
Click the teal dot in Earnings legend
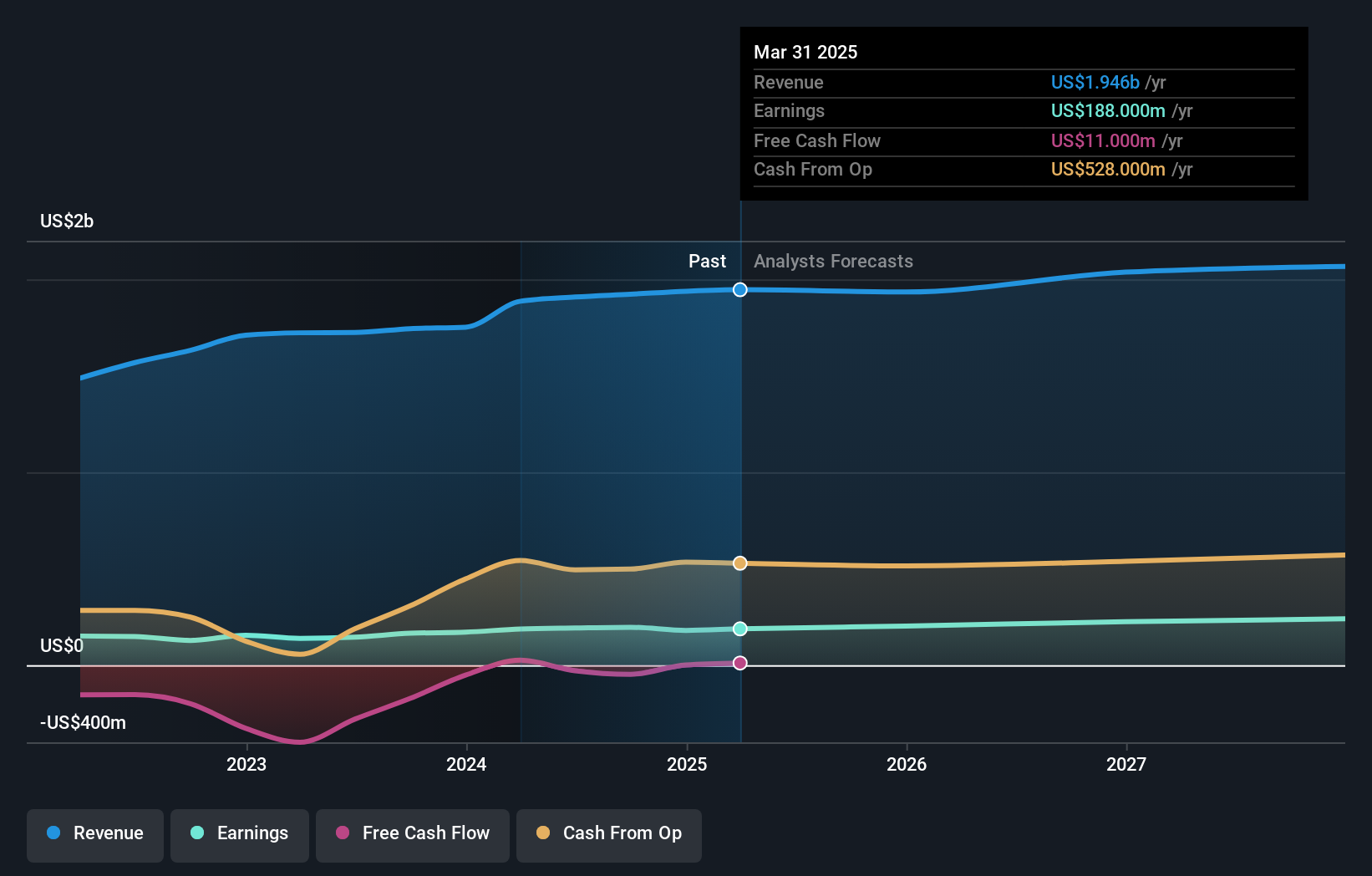(197, 833)
